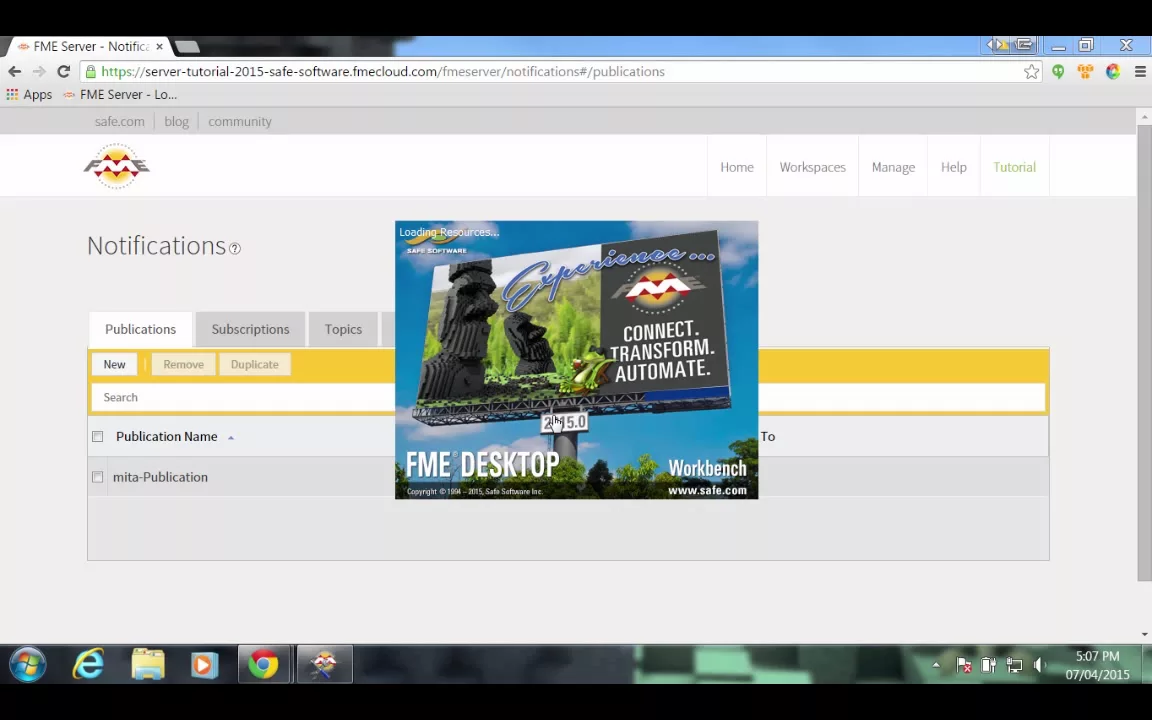Open the Manage menu
This screenshot has width=1152, height=720.
click(893, 167)
